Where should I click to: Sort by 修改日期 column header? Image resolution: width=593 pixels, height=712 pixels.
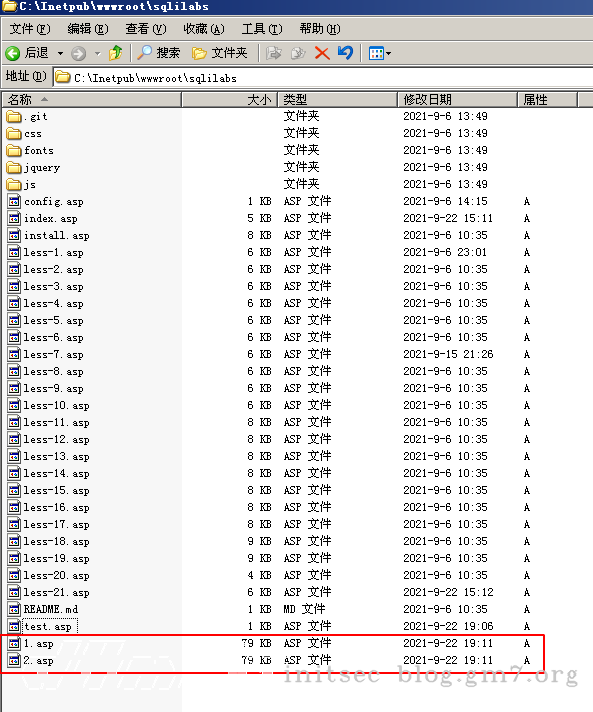(x=458, y=99)
